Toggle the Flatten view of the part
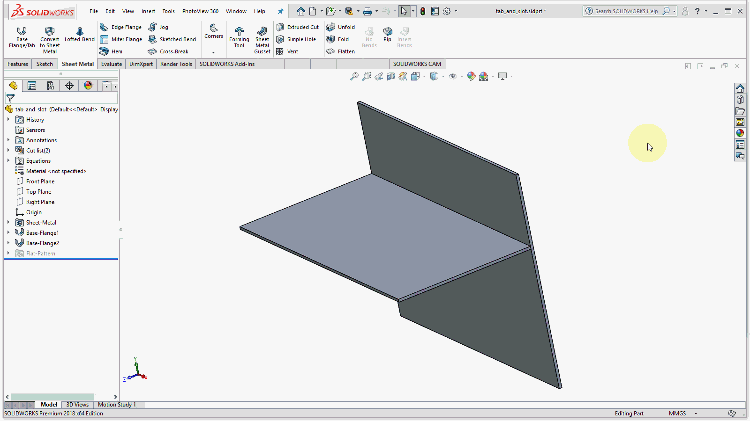Viewport: 750px width, 421px height. [342, 51]
